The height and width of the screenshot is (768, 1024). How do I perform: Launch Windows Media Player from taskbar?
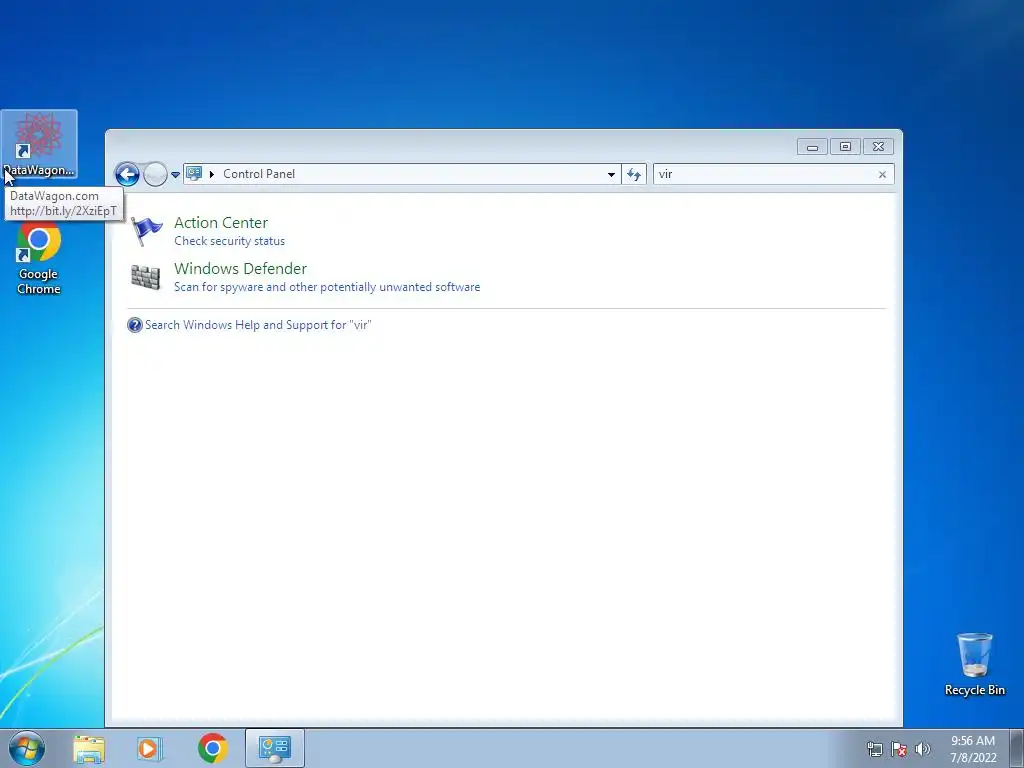click(x=150, y=748)
